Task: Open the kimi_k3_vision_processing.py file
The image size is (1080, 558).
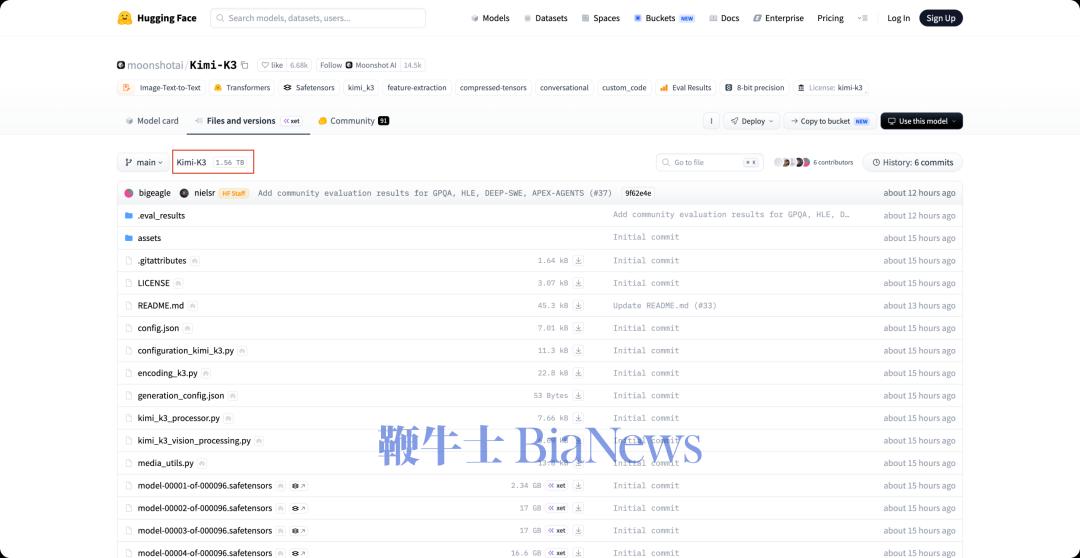Action: pos(194,440)
